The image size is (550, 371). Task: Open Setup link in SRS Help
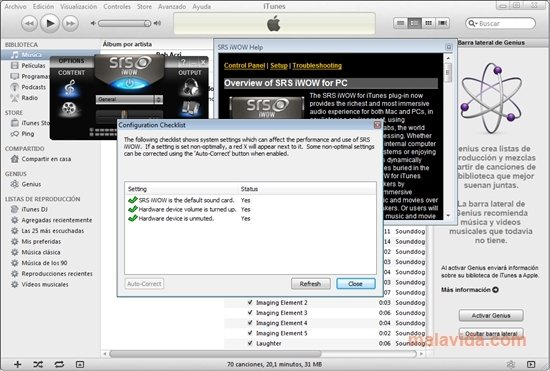pos(279,66)
